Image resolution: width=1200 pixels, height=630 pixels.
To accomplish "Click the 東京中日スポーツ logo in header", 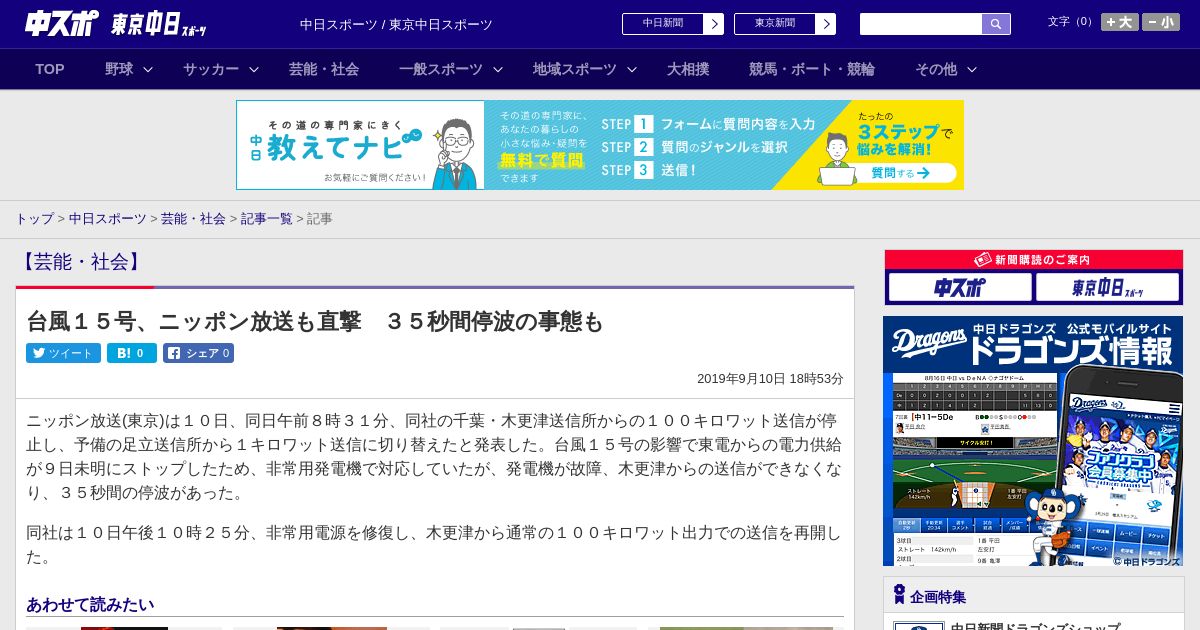I will 159,24.
